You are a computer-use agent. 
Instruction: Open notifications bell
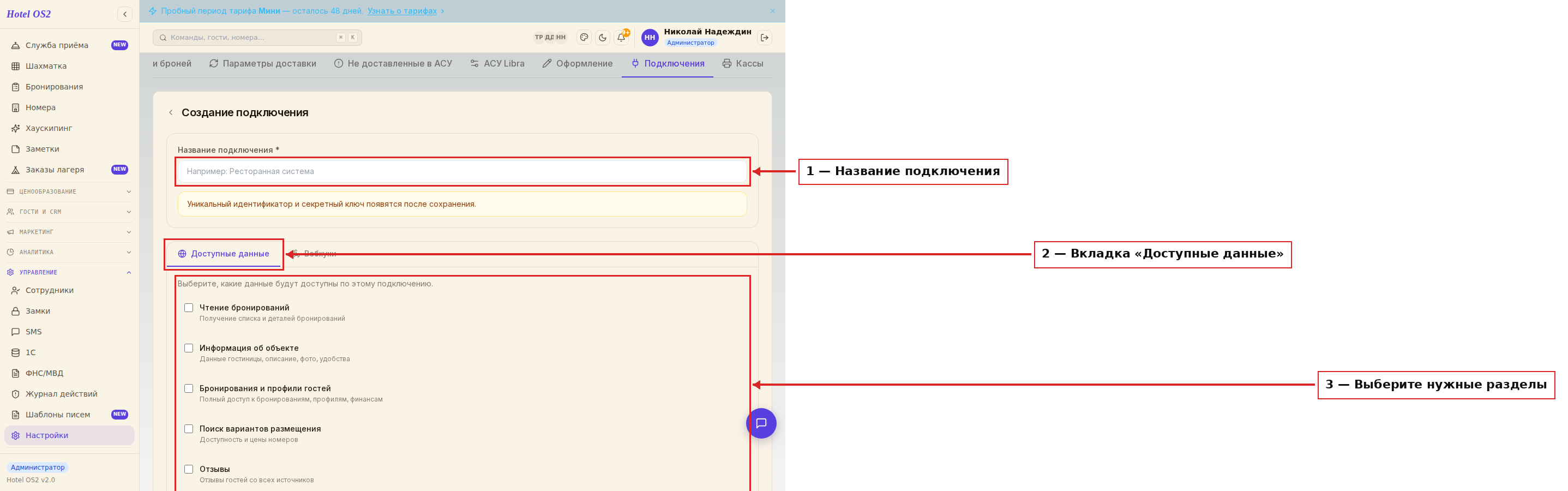click(x=621, y=37)
